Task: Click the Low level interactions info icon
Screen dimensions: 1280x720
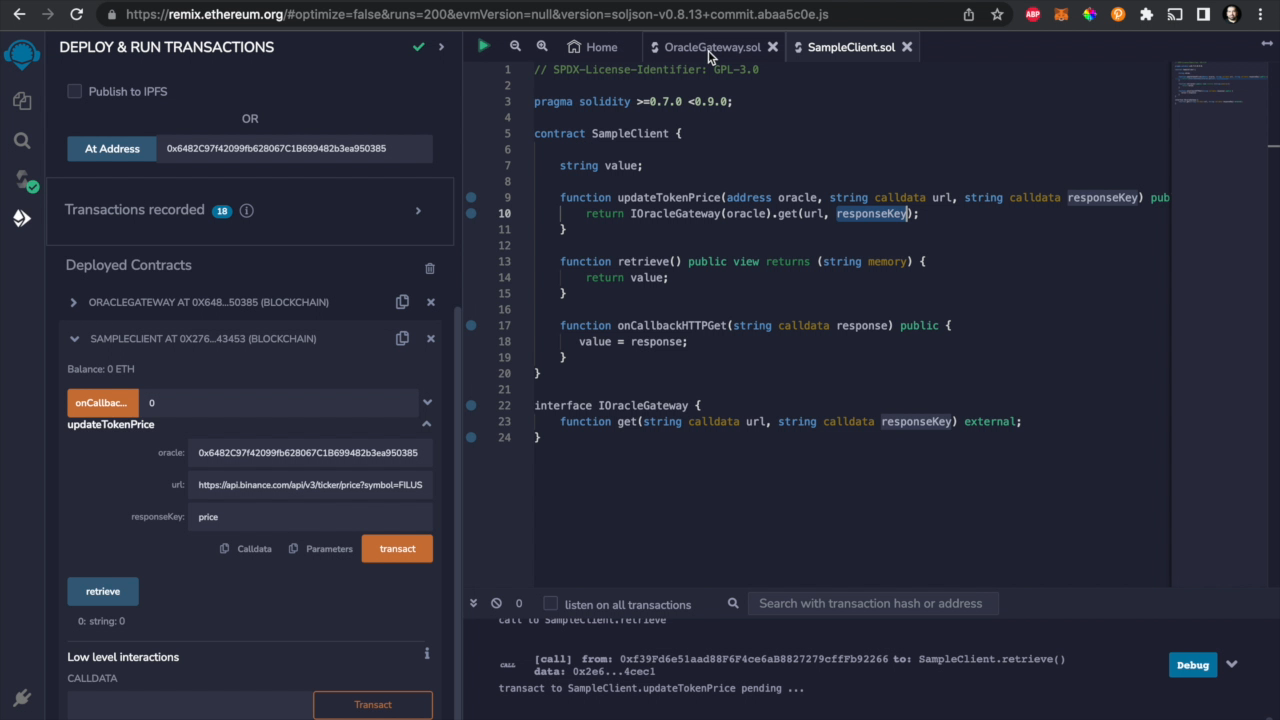Action: pos(427,654)
